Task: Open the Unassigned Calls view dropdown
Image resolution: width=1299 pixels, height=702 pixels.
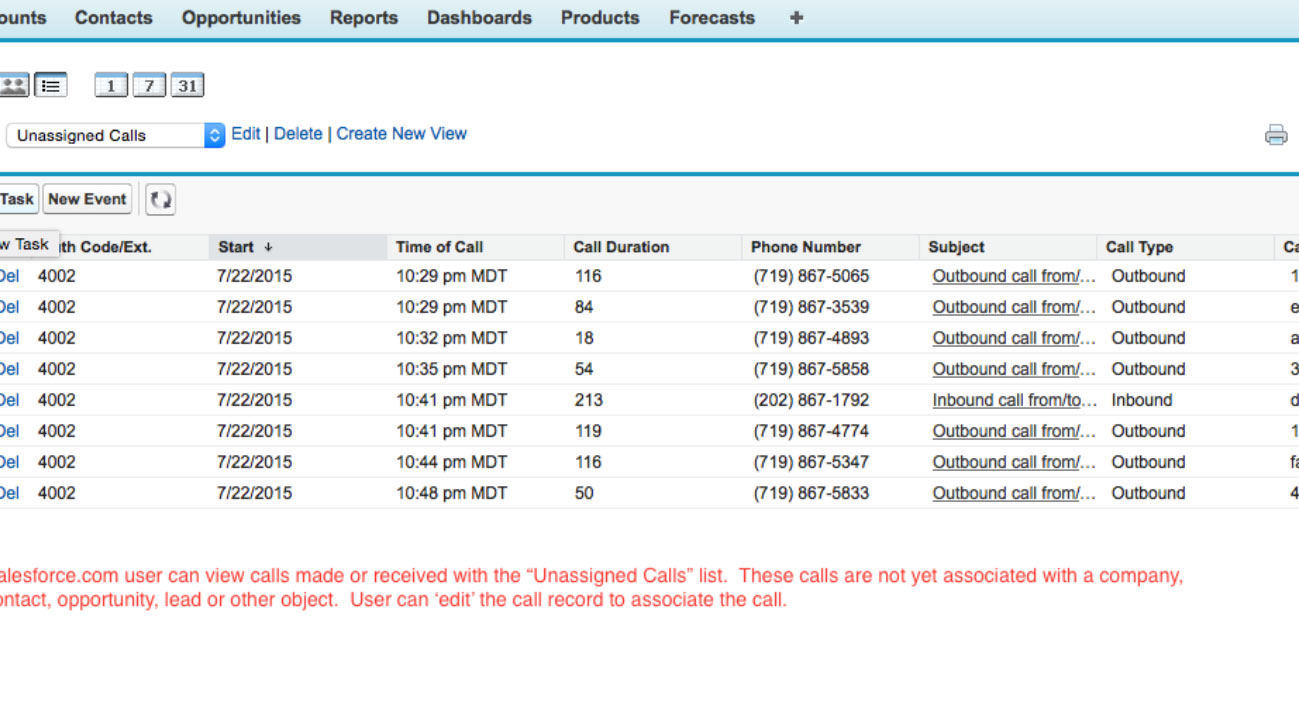Action: coord(115,135)
